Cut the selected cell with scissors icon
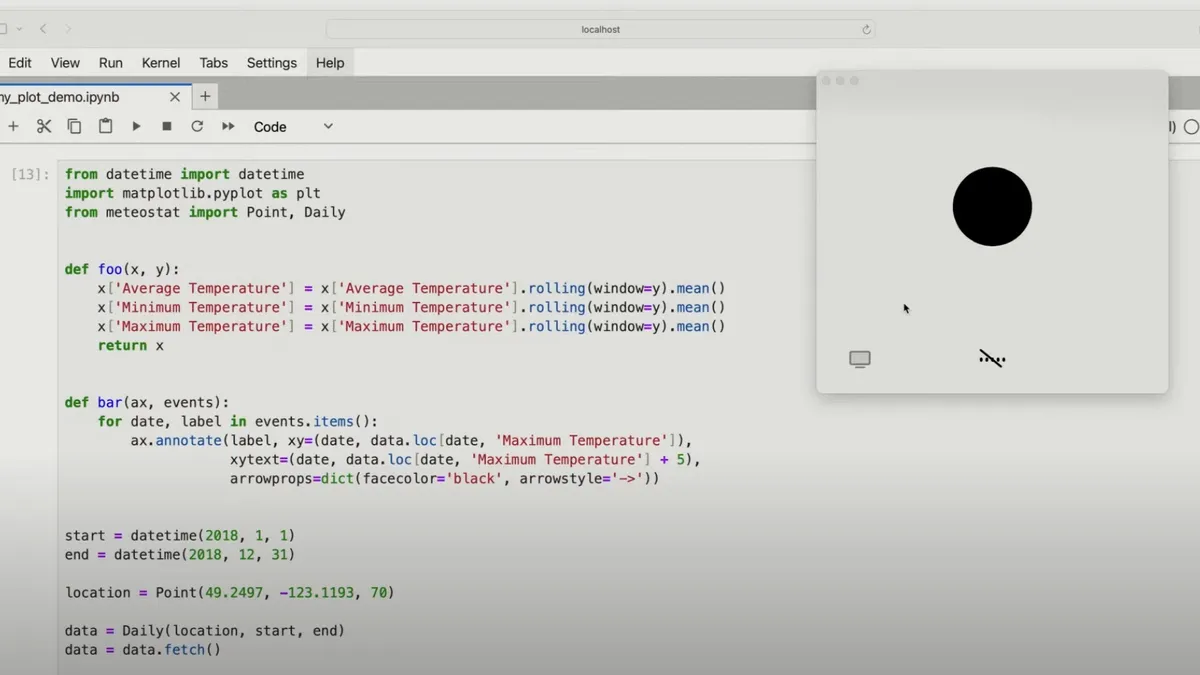1200x675 pixels. pyautogui.click(x=44, y=127)
